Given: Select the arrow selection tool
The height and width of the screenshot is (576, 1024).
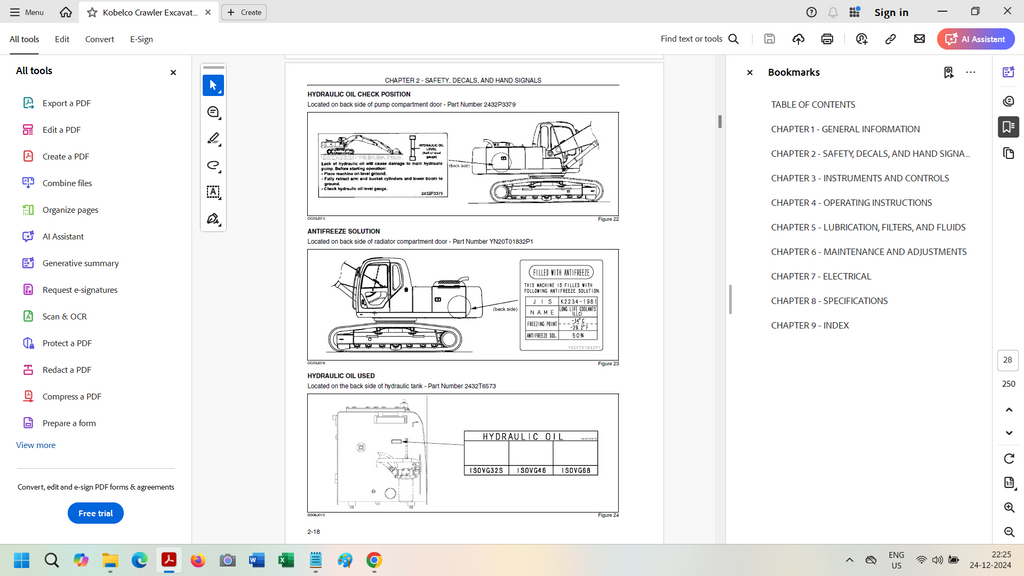Looking at the screenshot, I should [213, 86].
